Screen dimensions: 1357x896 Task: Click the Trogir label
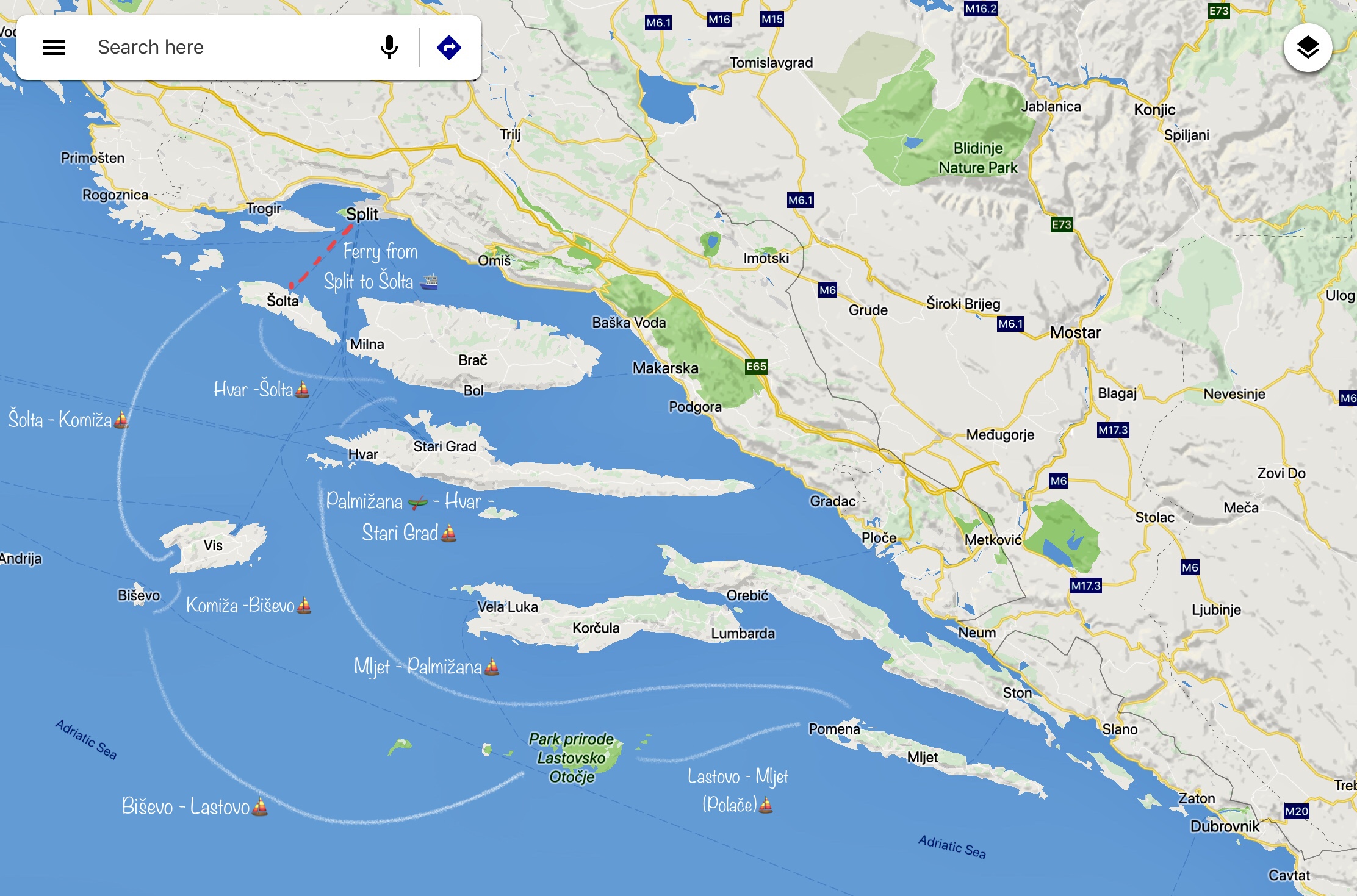[x=264, y=209]
